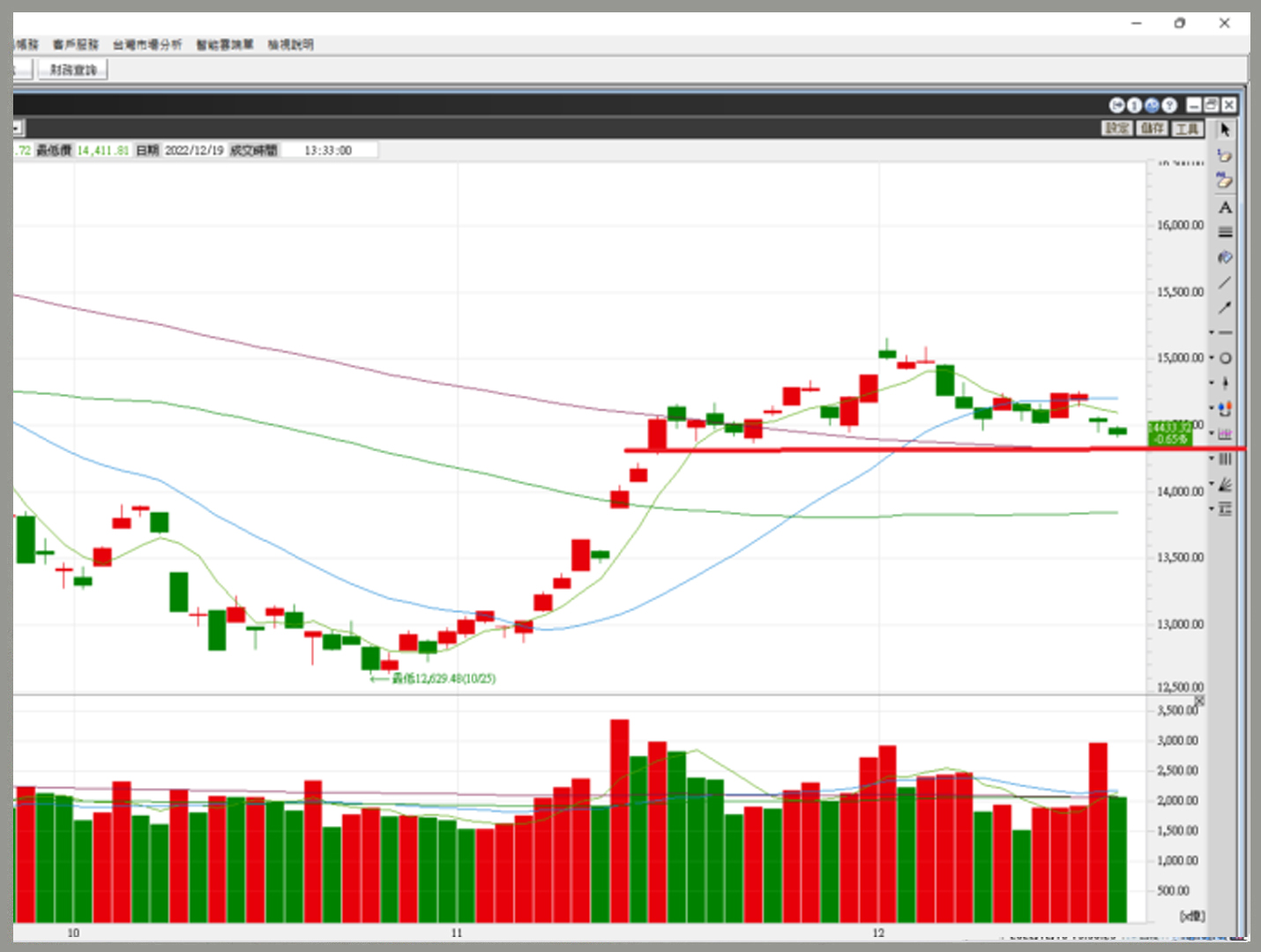The image size is (1261, 952).
Task: Open the 檢視說明 menu
Action: [291, 45]
